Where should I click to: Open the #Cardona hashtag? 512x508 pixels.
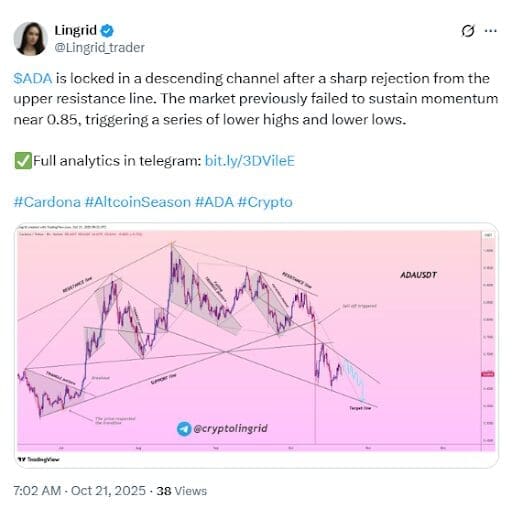click(x=47, y=202)
